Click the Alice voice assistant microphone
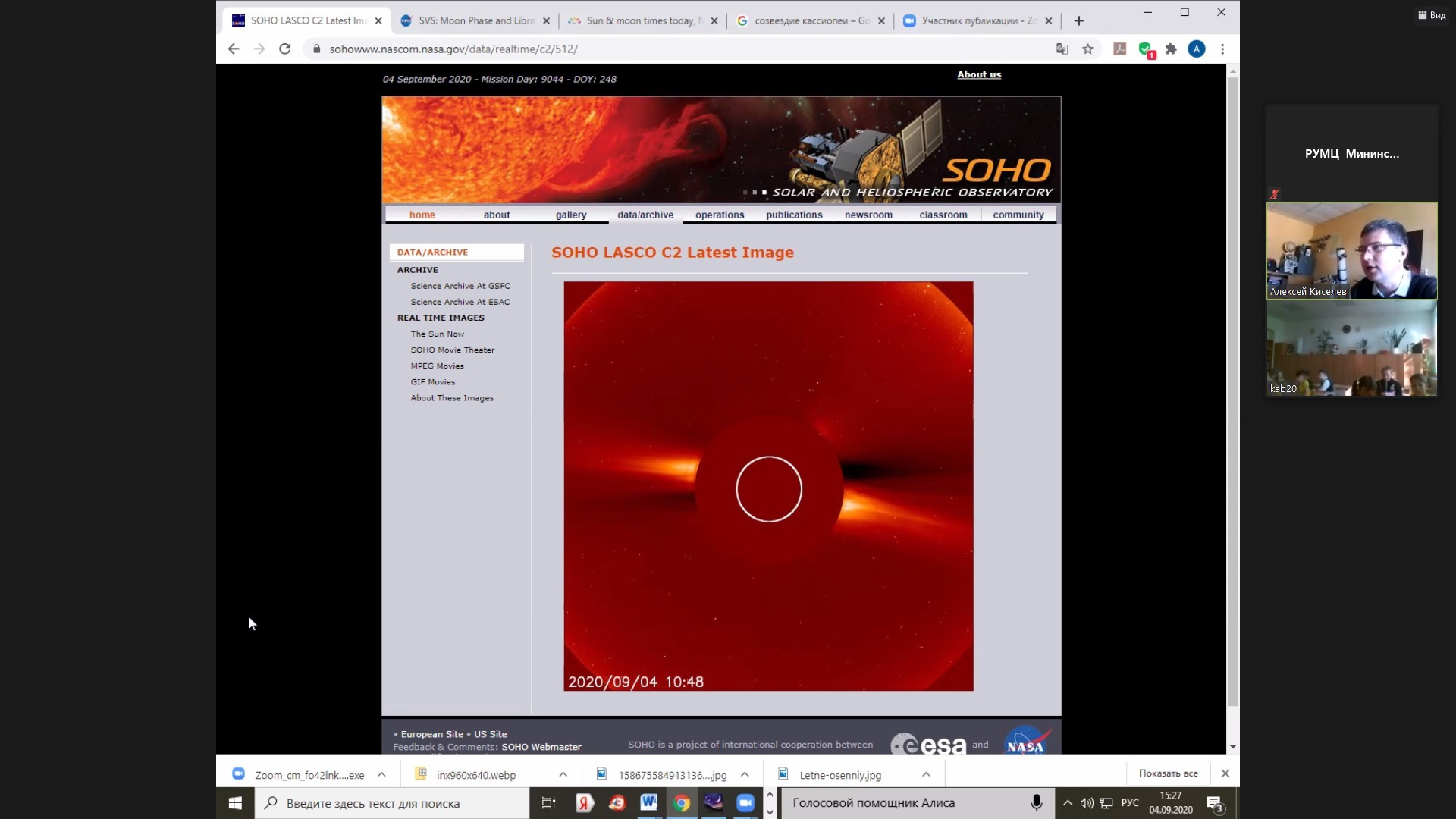Viewport: 1456px width, 819px height. pos(1036,802)
